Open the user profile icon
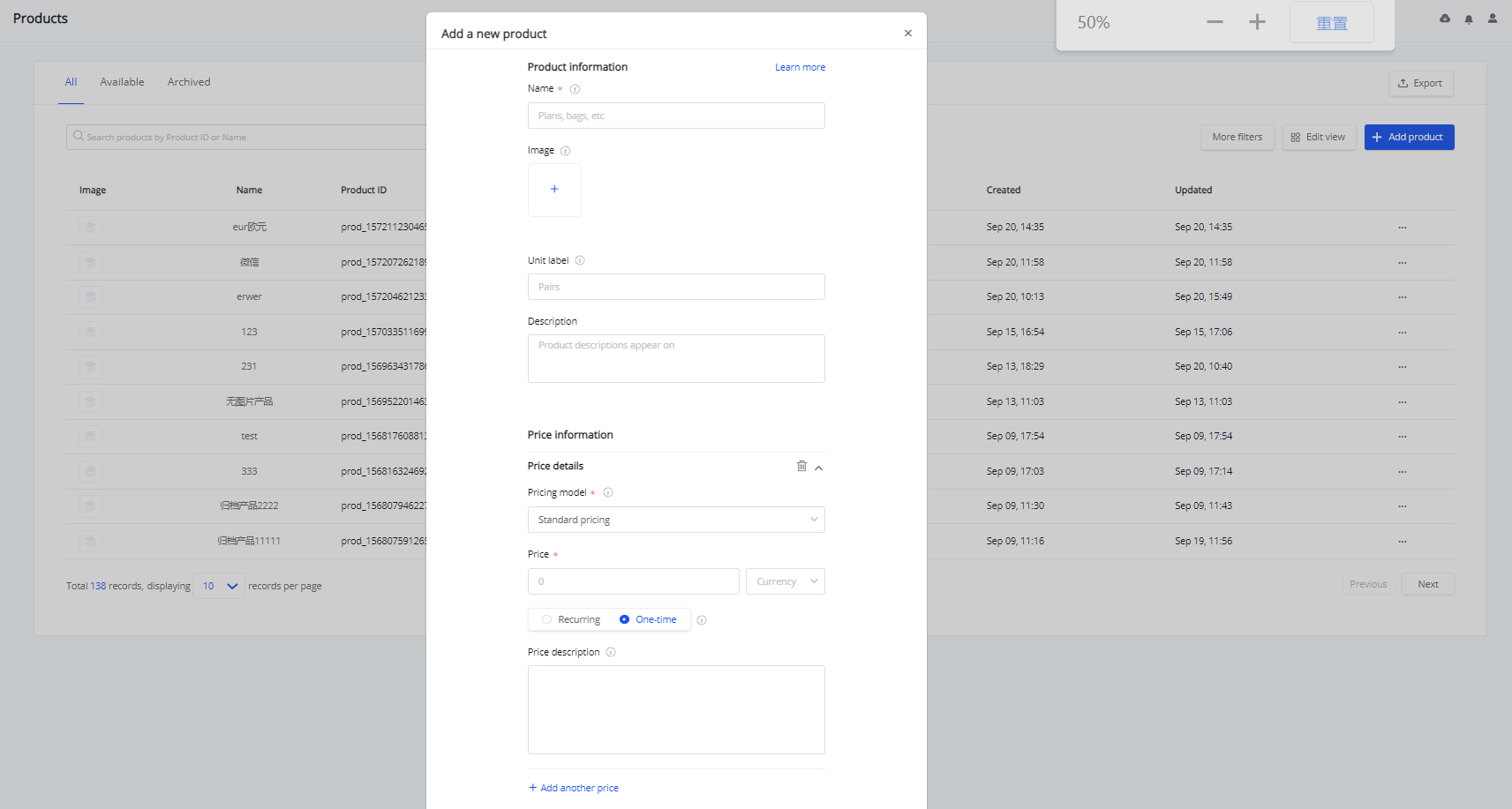 [x=1493, y=19]
